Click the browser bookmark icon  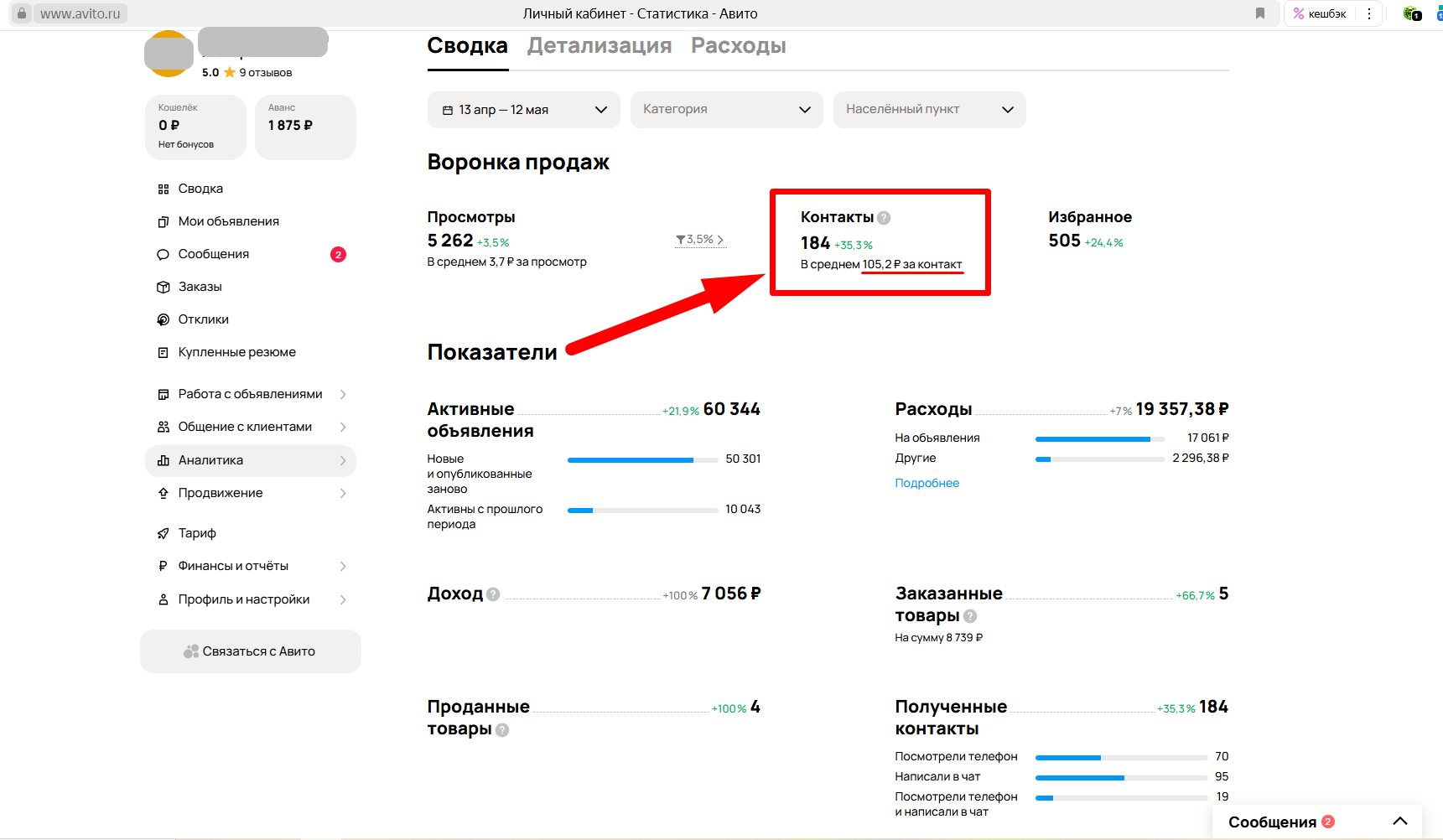(1259, 13)
